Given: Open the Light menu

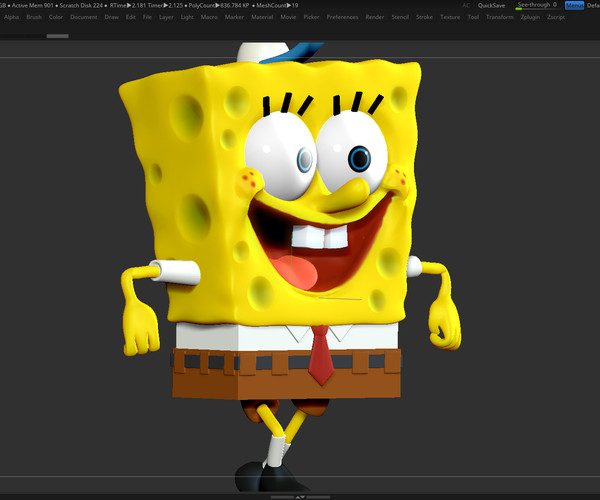Looking at the screenshot, I should click(187, 17).
